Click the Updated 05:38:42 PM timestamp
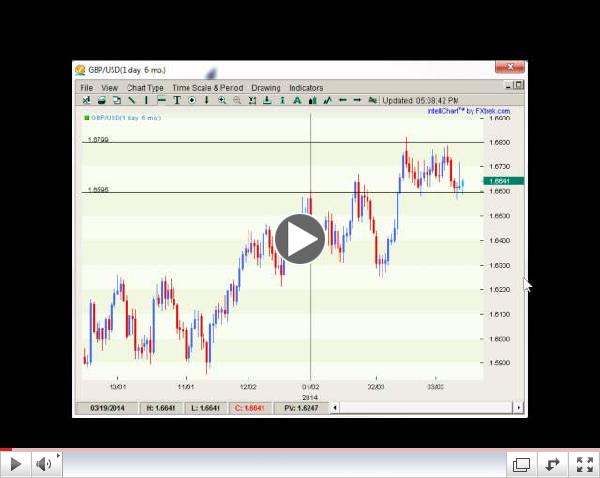 click(x=420, y=101)
